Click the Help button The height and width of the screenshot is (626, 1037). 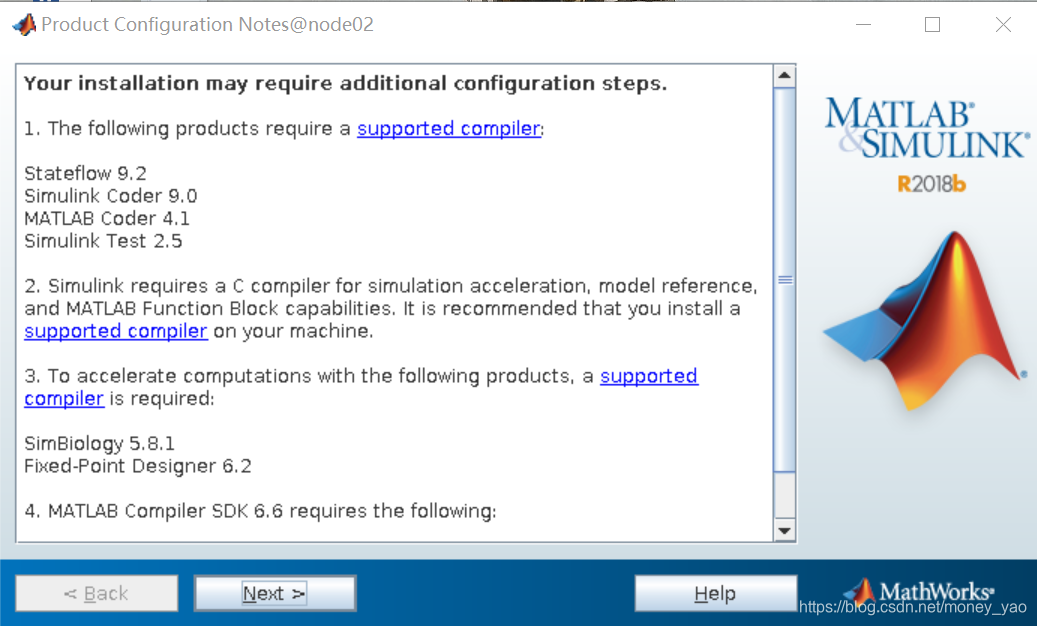715,593
